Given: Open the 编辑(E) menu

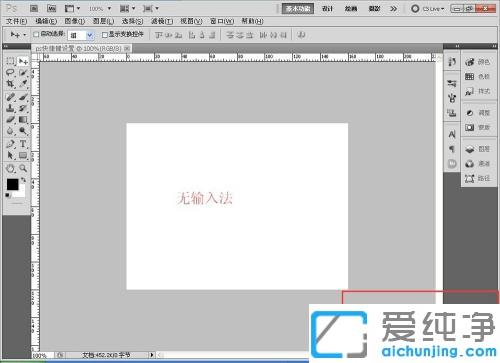Looking at the screenshot, I should pyautogui.click(x=46, y=21).
